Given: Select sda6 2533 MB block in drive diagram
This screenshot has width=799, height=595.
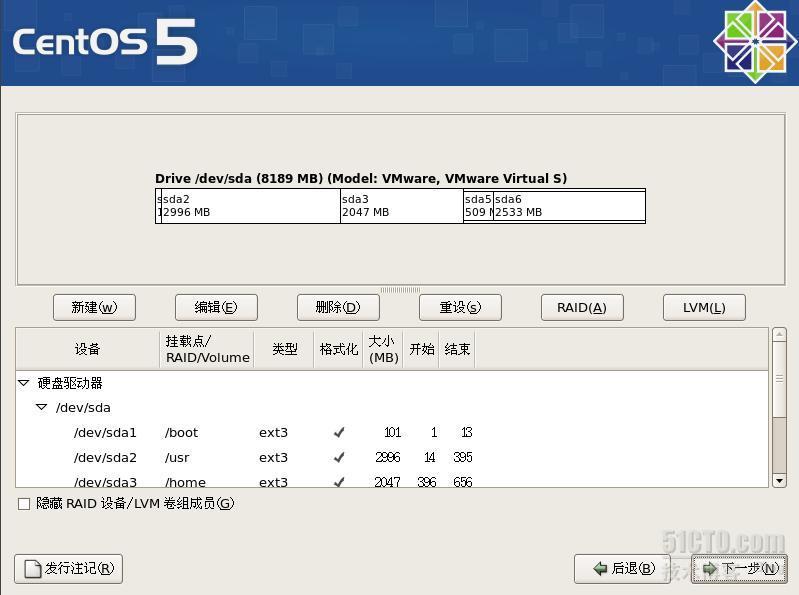Looking at the screenshot, I should [x=569, y=206].
